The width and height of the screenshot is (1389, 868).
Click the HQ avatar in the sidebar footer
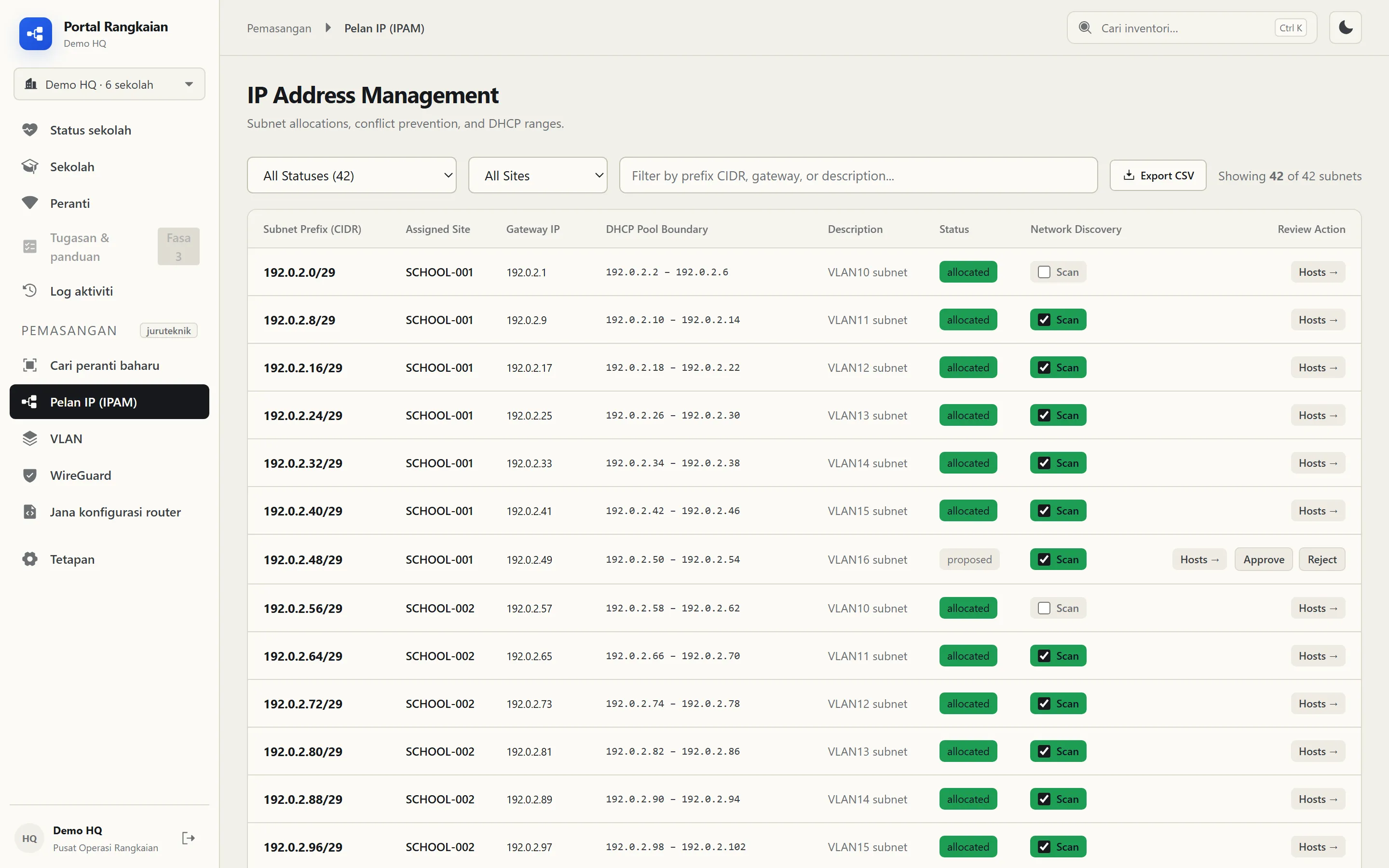coord(29,838)
